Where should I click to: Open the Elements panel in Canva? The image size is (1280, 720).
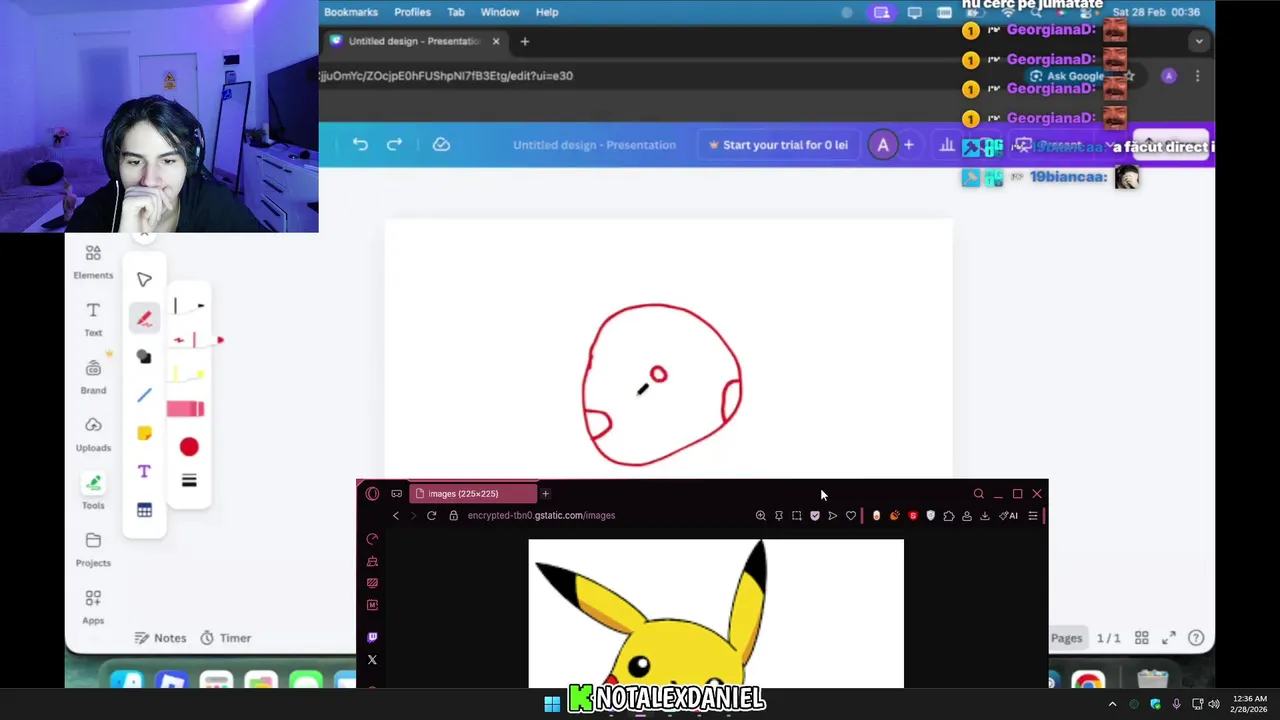93,262
